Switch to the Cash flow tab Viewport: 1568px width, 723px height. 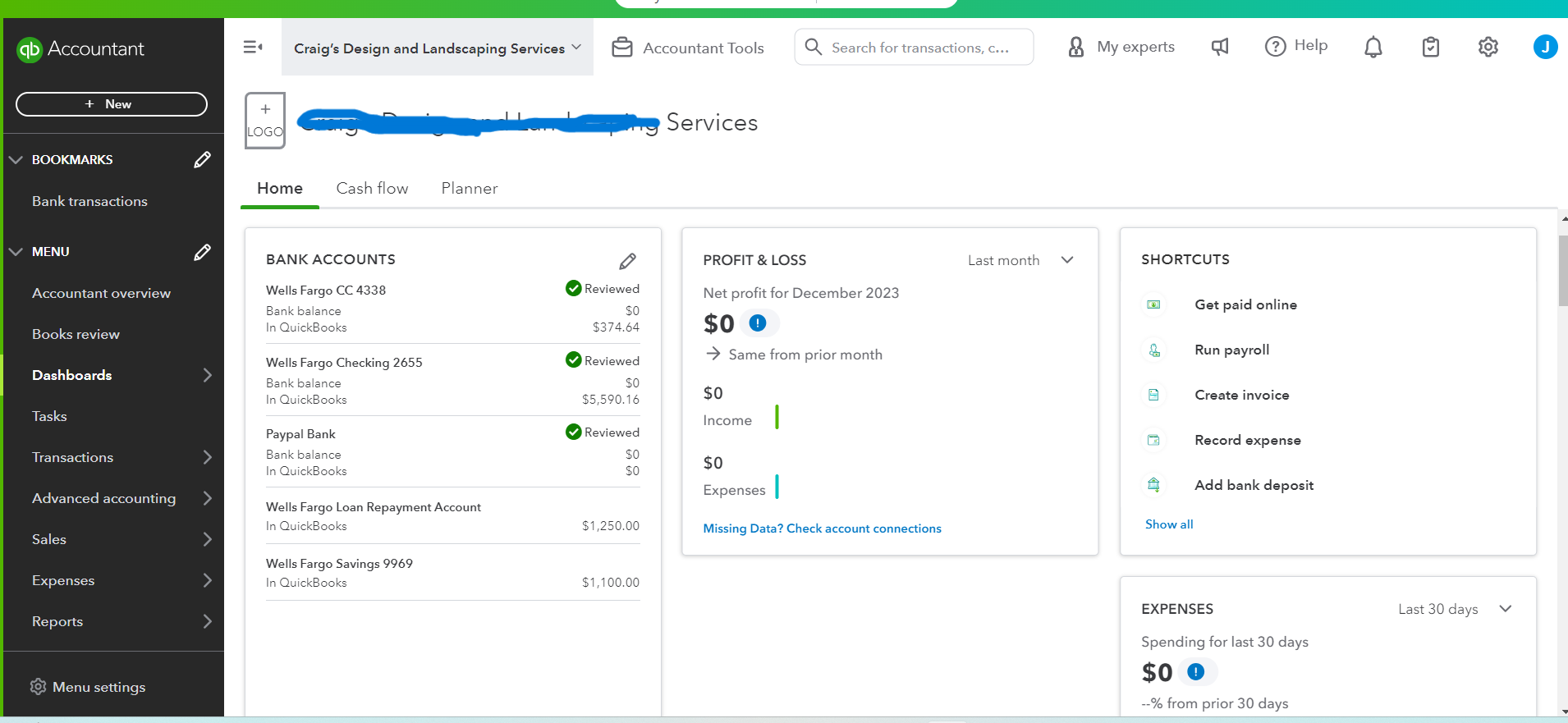click(x=372, y=189)
